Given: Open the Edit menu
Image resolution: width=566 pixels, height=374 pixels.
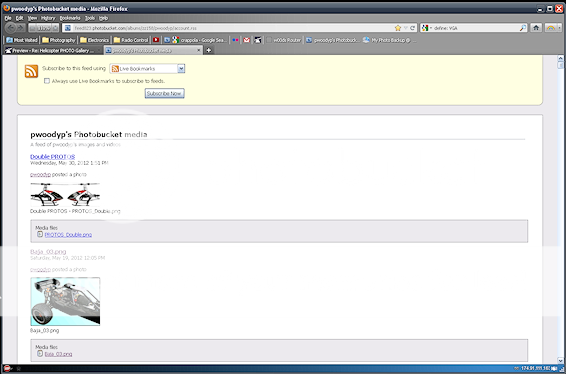Looking at the screenshot, I should coord(19,18).
